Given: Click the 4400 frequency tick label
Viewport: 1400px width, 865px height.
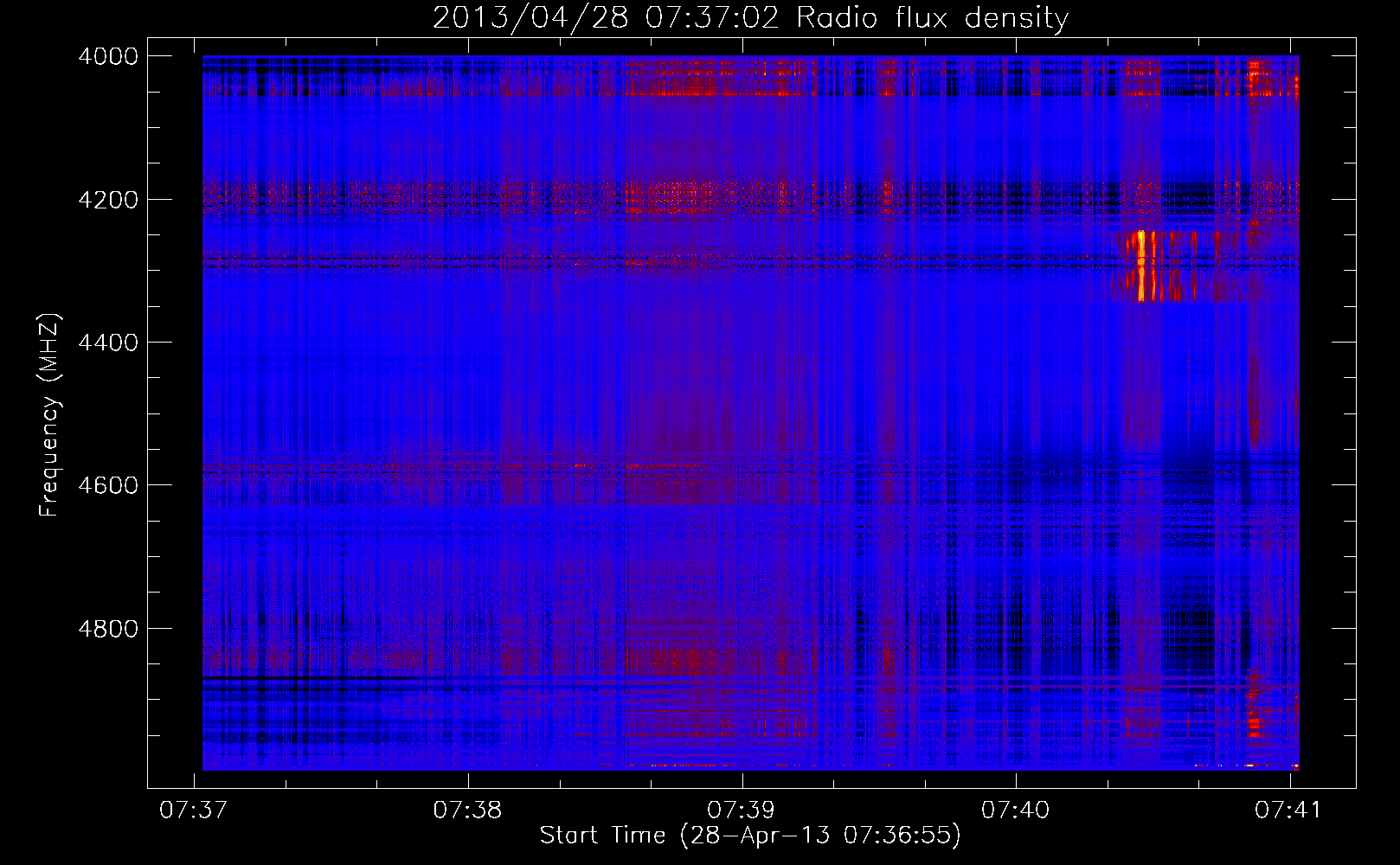Looking at the screenshot, I should pyautogui.click(x=108, y=343).
